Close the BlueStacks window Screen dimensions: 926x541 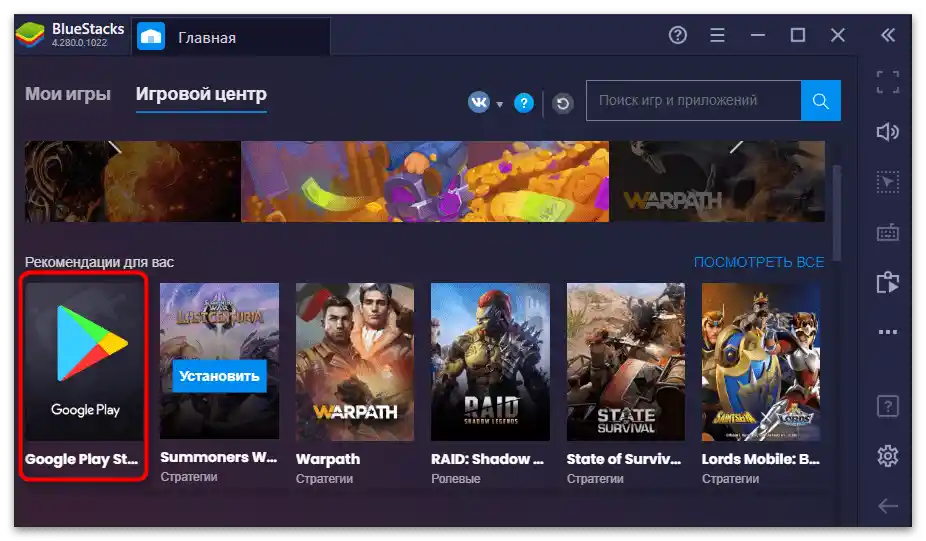click(x=837, y=35)
